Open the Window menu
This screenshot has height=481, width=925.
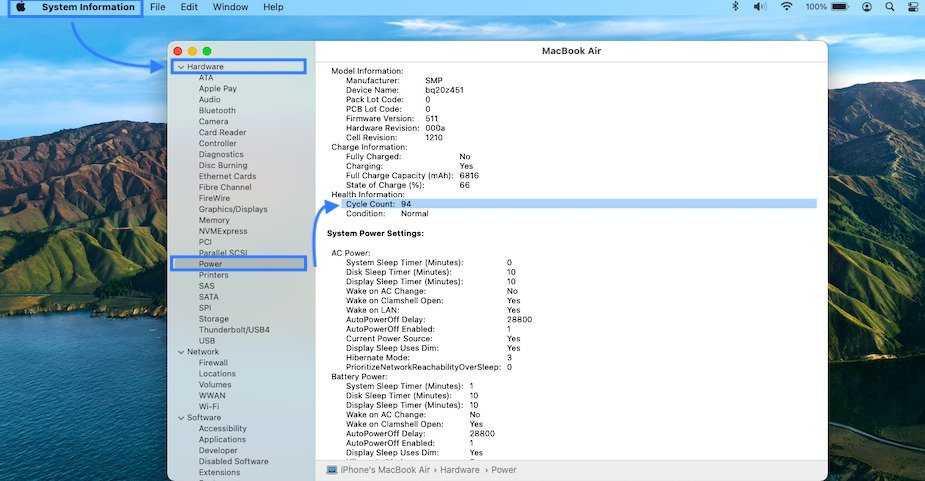[230, 7]
